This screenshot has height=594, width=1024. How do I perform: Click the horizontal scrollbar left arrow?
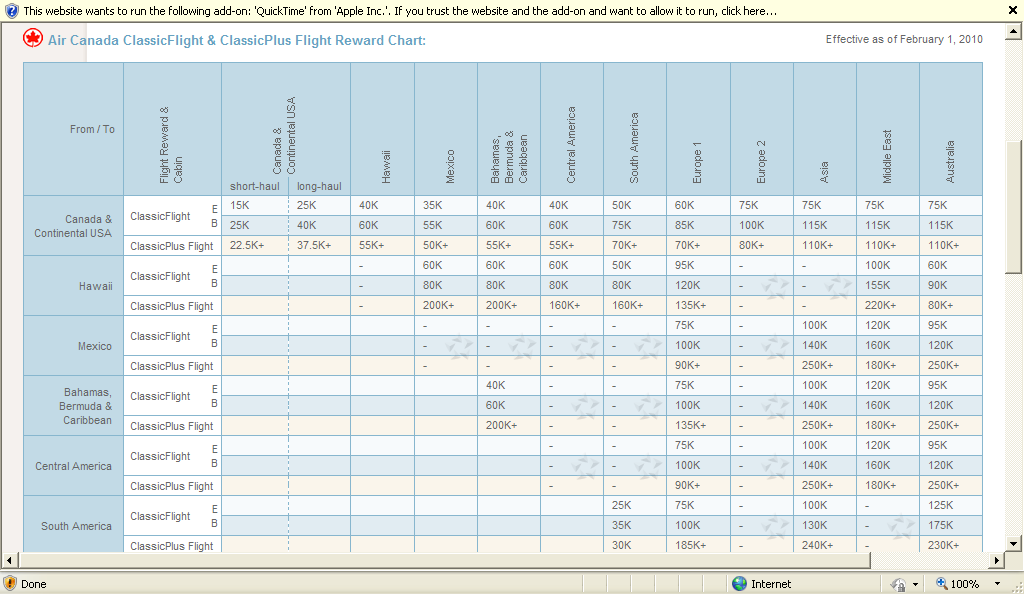9,560
